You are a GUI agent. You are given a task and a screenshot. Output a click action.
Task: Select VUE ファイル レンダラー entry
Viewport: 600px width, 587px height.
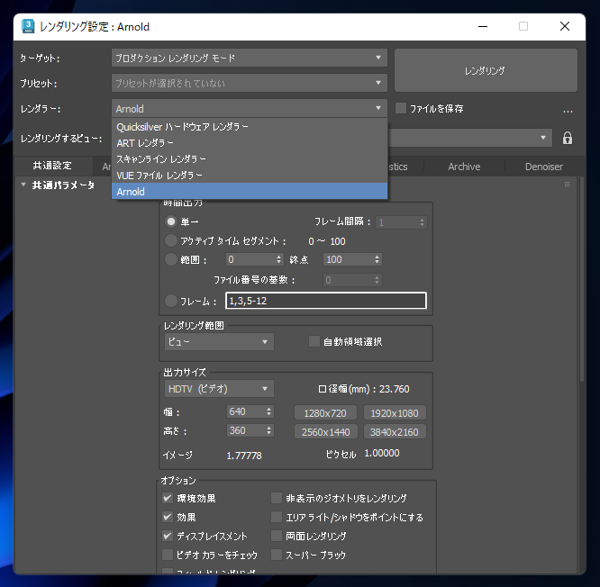point(249,175)
